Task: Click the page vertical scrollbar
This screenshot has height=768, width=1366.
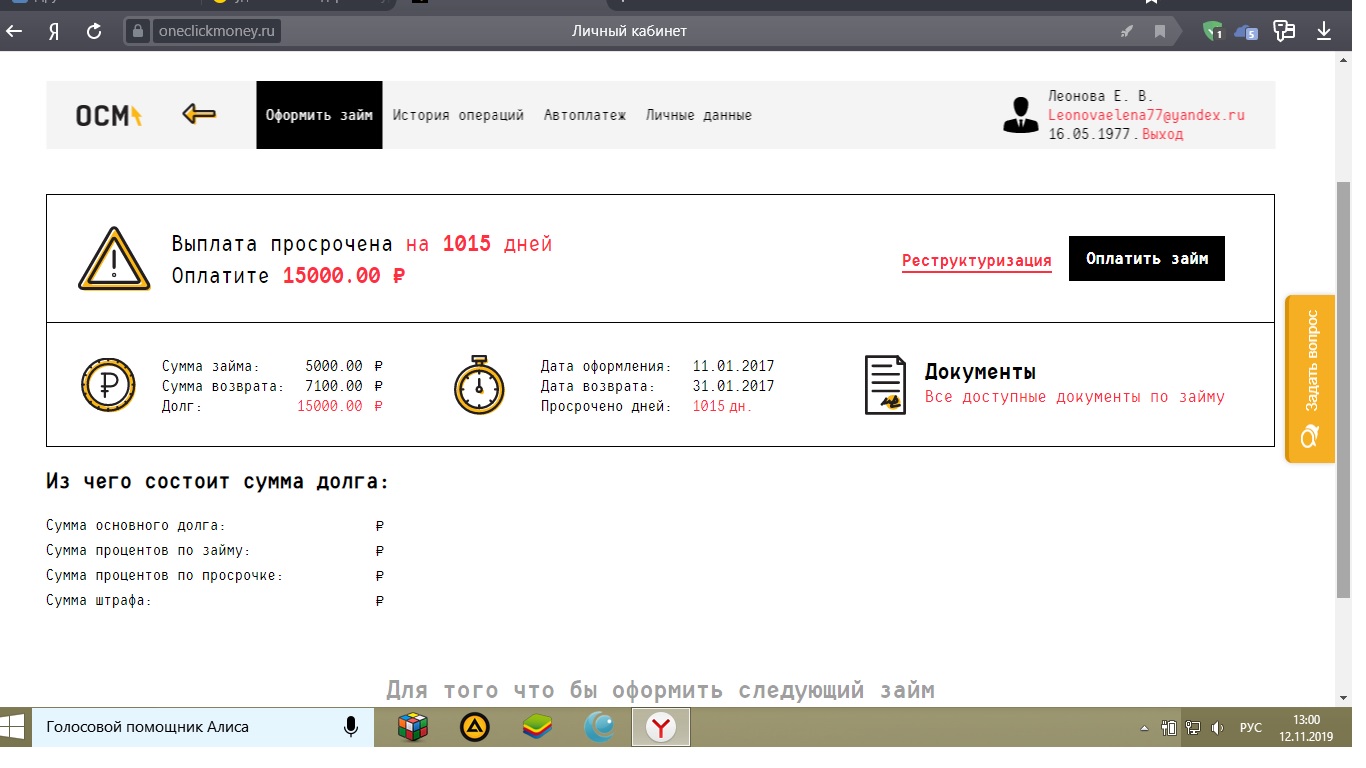Action: (x=1343, y=390)
